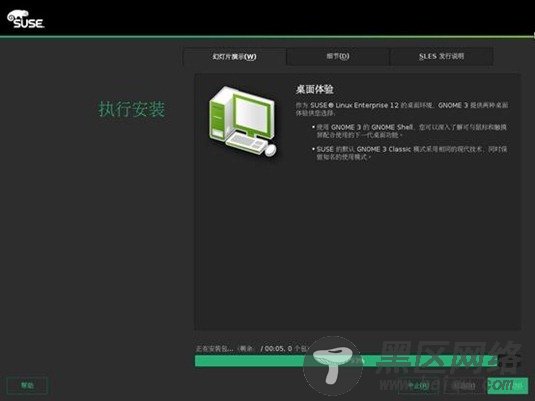
Task: Click the 帮助 help button
Action: (x=27, y=385)
